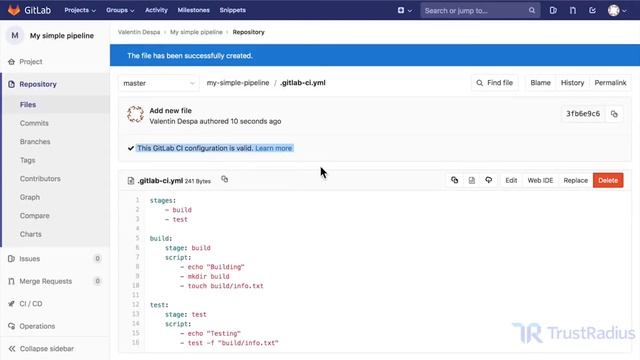Click the commit hash 3fb6e9c6

point(583,114)
